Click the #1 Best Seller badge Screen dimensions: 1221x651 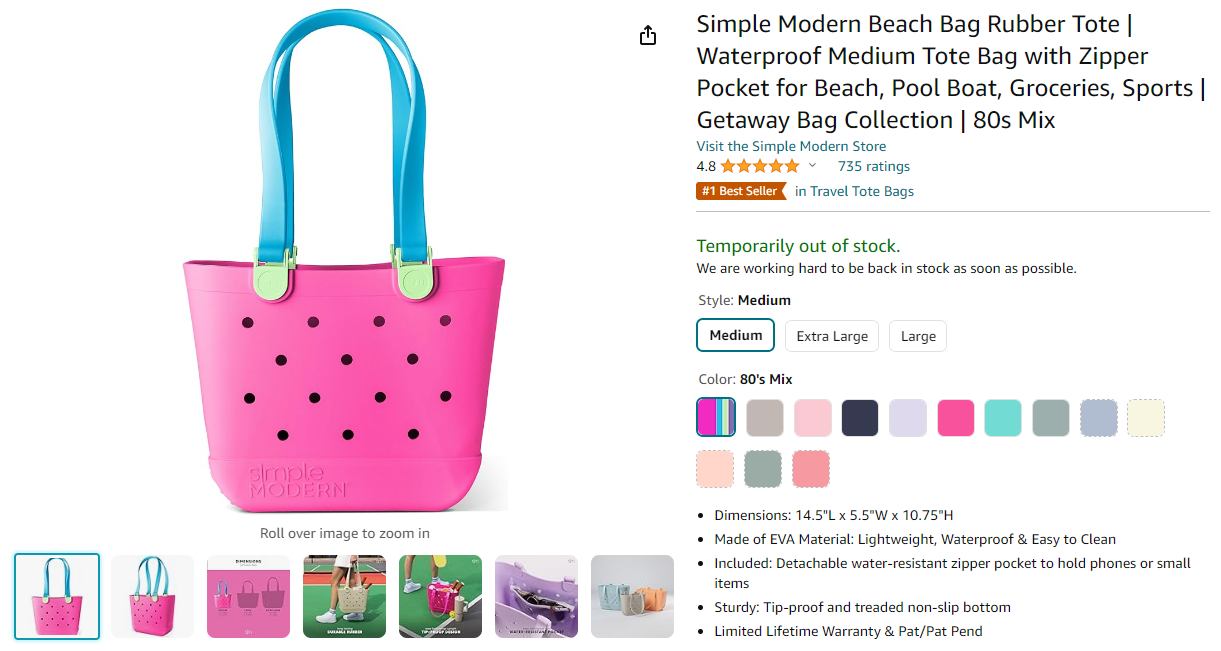(741, 191)
